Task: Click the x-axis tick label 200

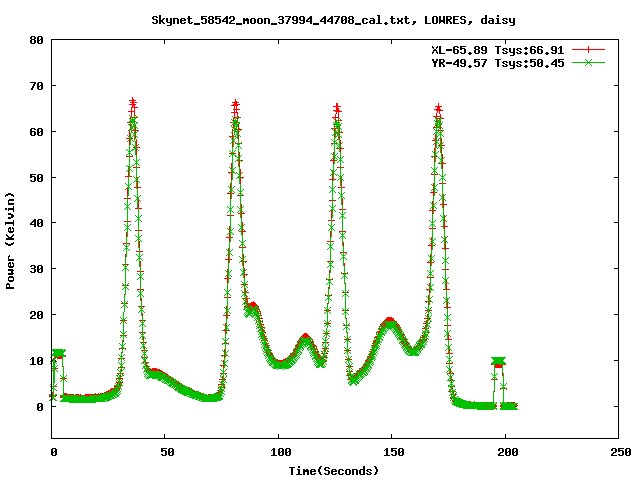Action: 507,452
